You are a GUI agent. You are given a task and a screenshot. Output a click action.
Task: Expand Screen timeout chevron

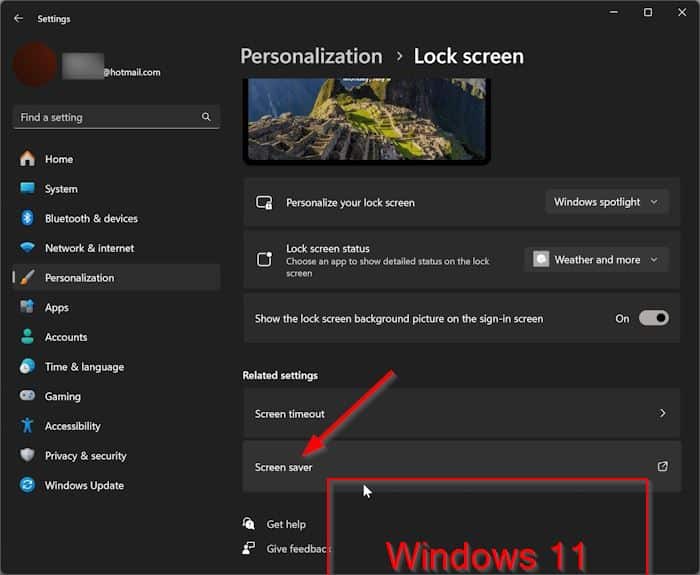coord(662,413)
